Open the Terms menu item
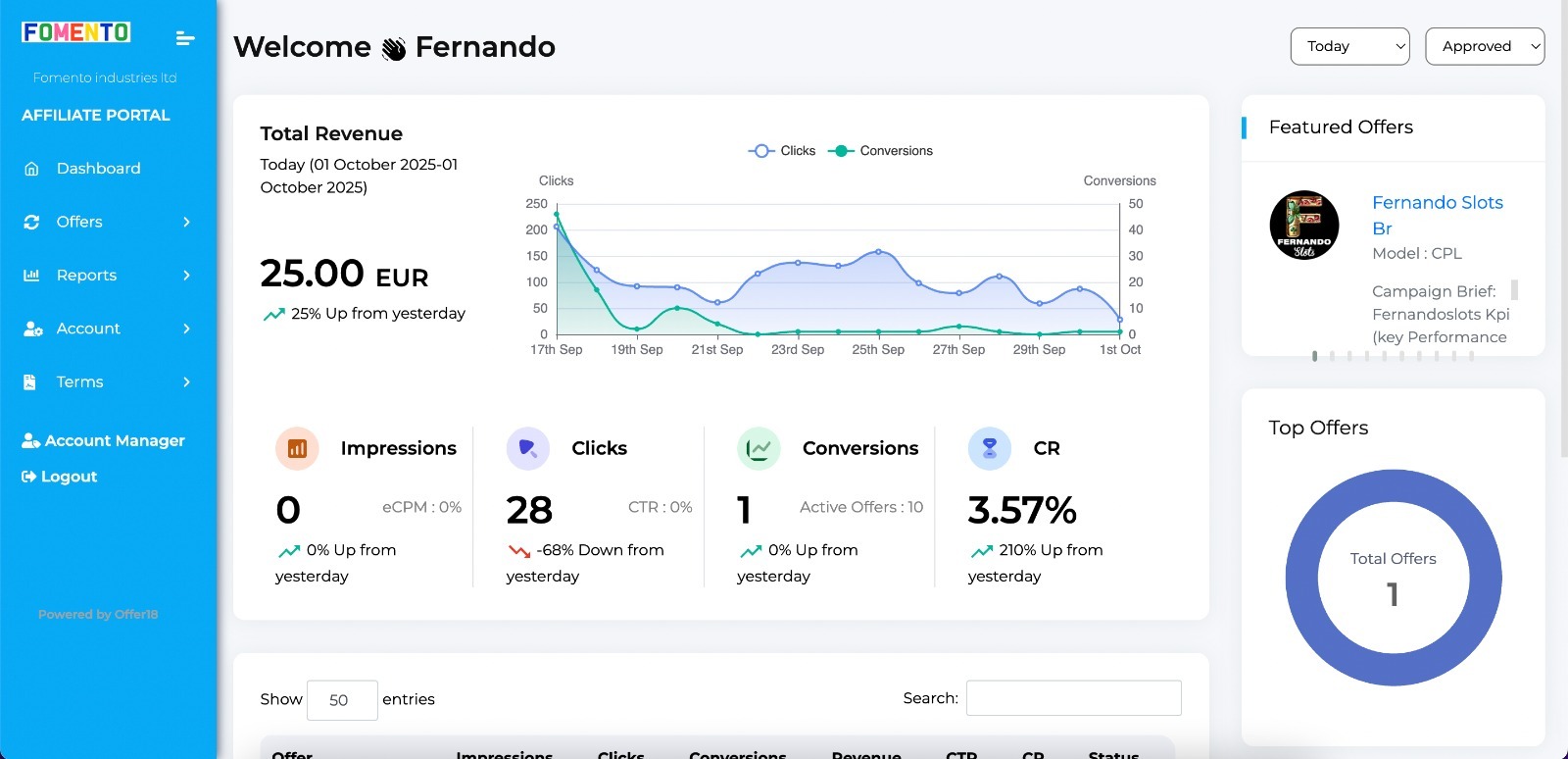This screenshot has width=1568, height=759. pos(80,382)
